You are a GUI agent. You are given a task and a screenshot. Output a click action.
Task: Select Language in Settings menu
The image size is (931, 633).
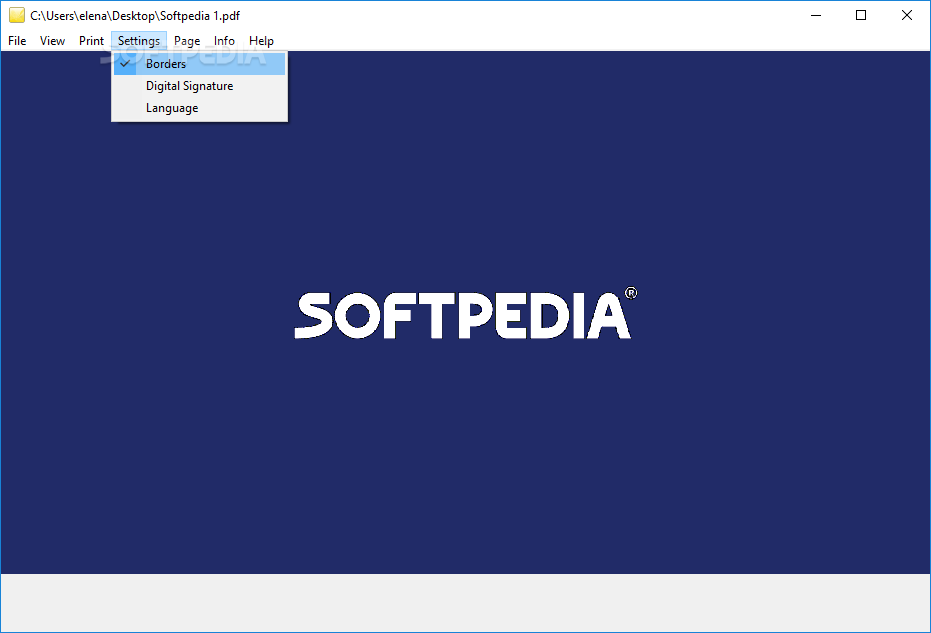pos(200,108)
